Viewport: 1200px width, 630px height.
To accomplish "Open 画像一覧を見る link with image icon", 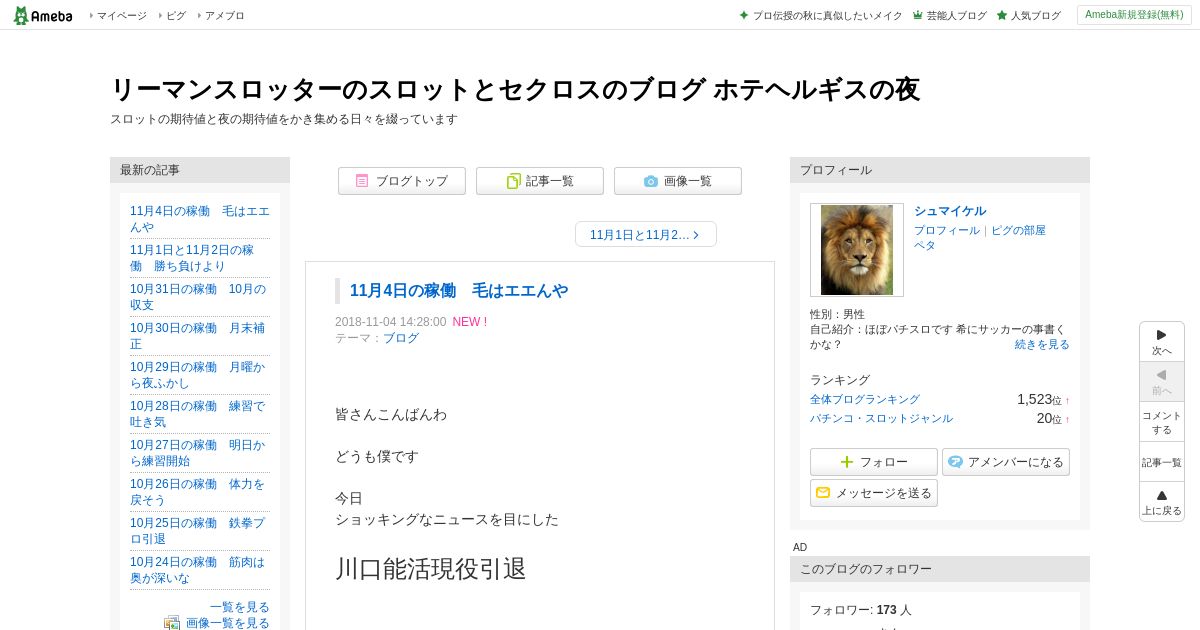I will [x=217, y=623].
